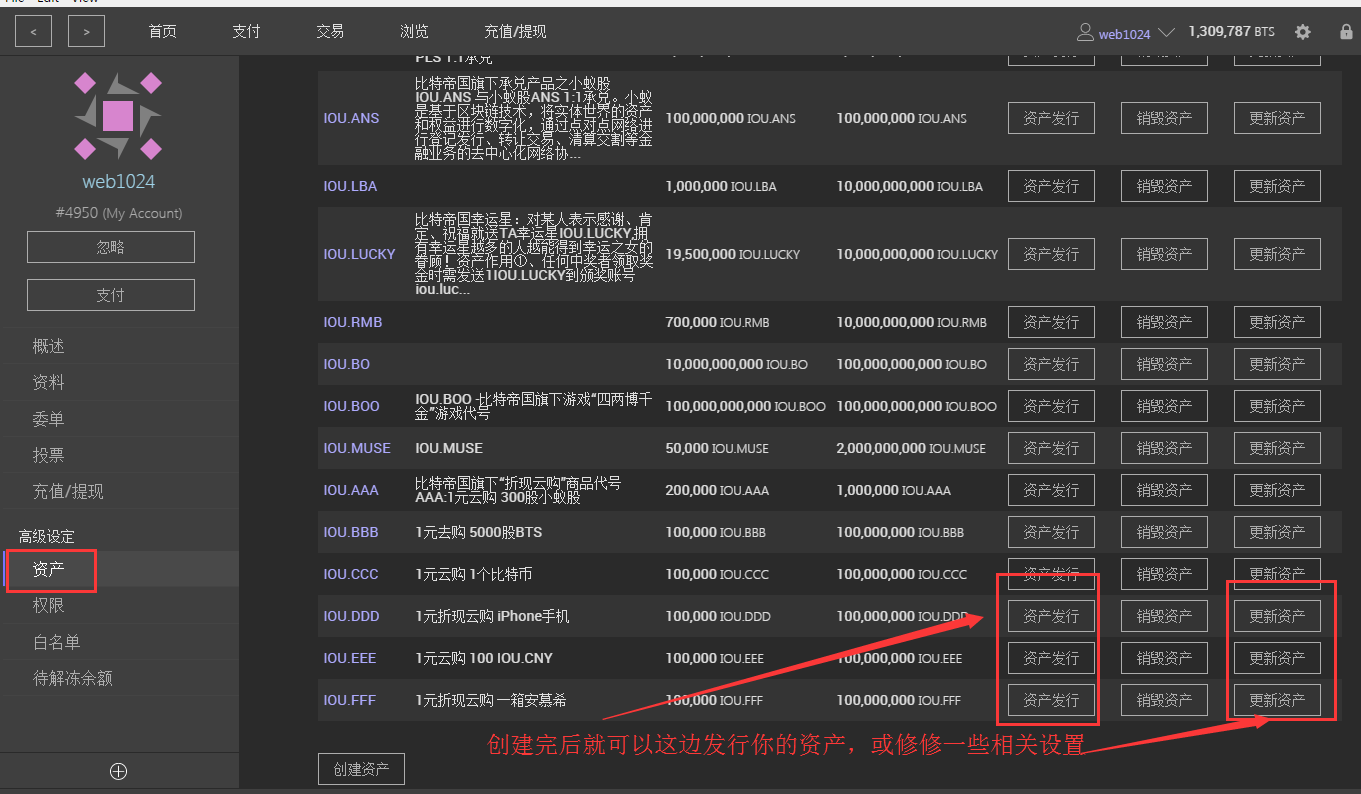Click the web1024 account avatar identicon
The width and height of the screenshot is (1361, 794).
[118, 115]
